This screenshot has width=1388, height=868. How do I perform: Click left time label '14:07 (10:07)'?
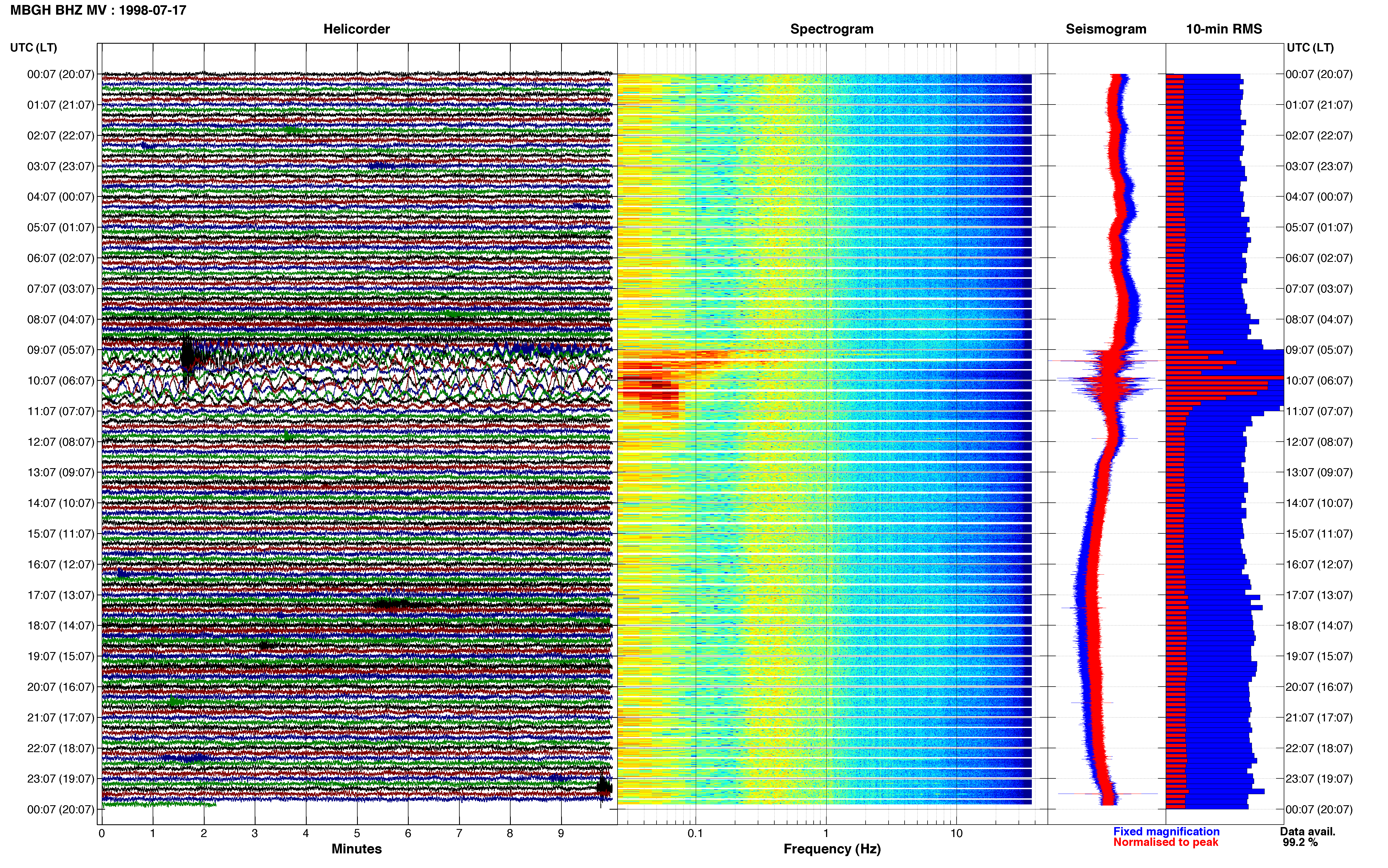point(60,503)
